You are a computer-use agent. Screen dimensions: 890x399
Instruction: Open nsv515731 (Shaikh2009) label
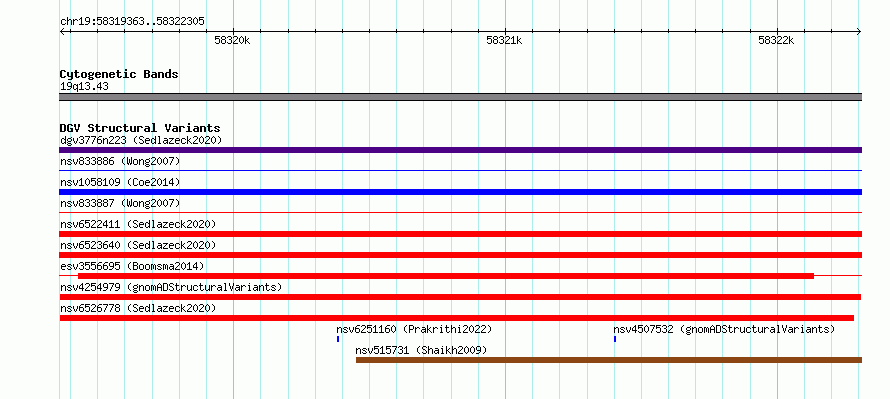[421, 350]
